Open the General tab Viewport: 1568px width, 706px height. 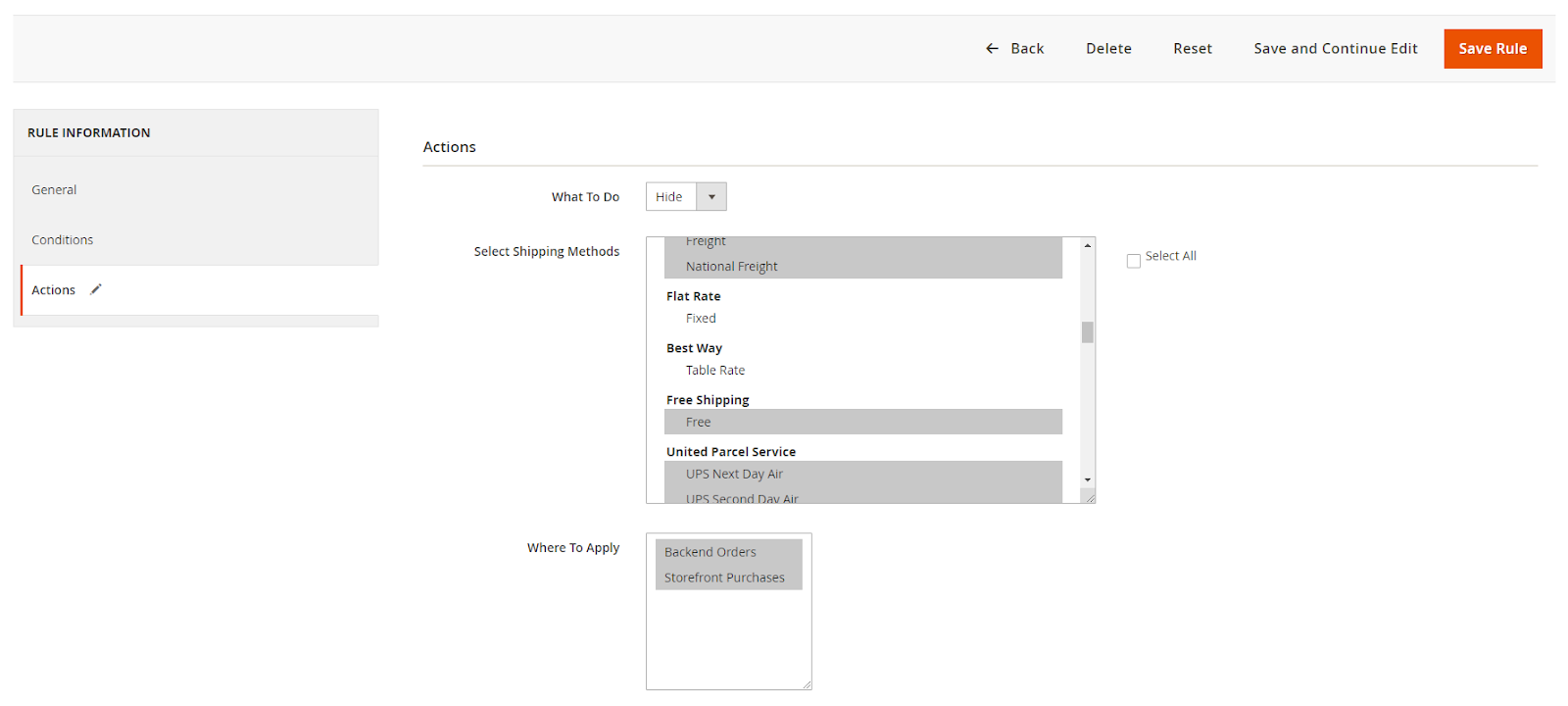(x=54, y=190)
